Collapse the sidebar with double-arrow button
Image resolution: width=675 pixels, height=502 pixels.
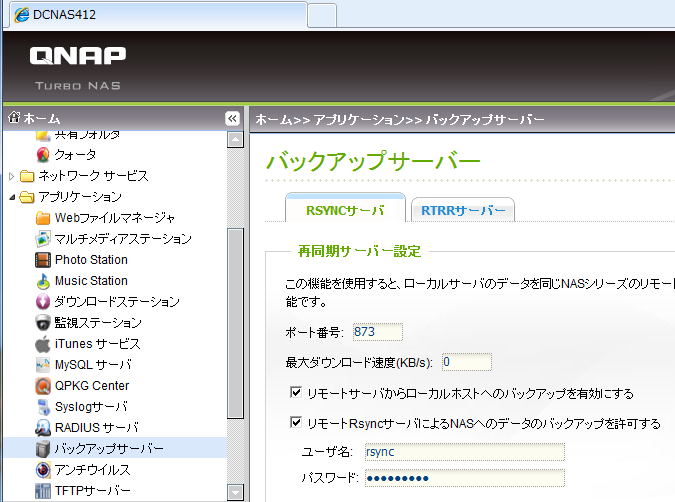click(x=232, y=118)
